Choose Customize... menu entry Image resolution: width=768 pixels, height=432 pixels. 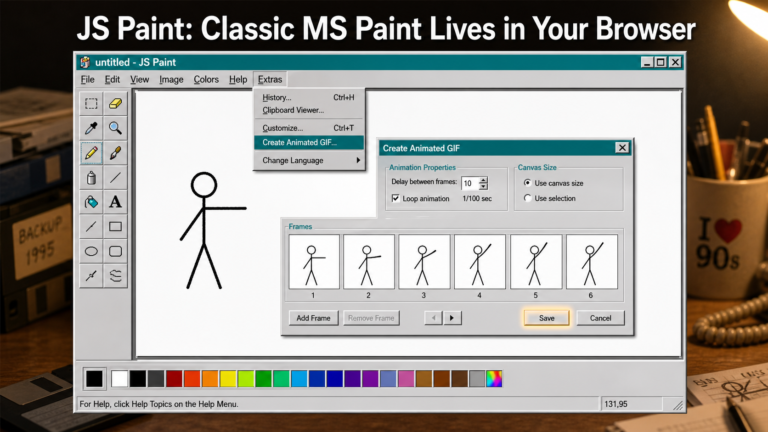309,128
